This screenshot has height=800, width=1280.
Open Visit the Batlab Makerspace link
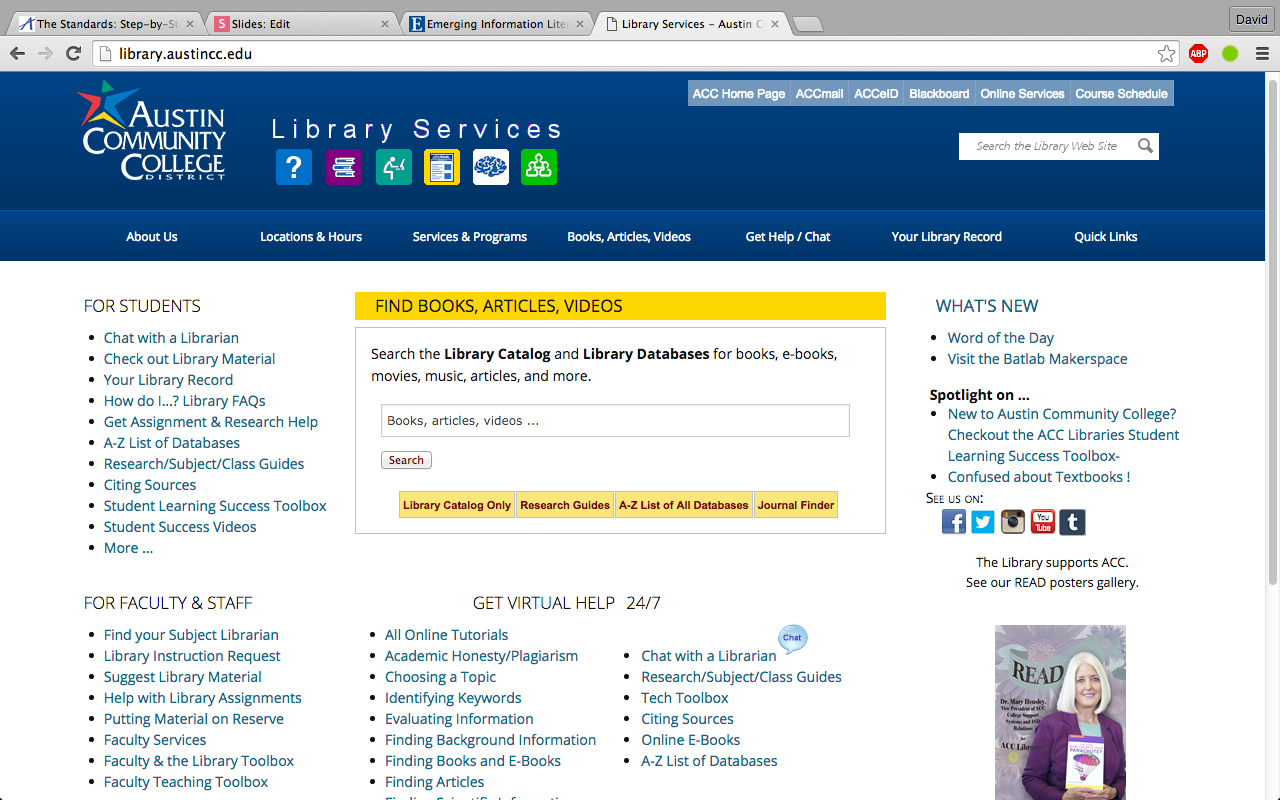click(1038, 359)
